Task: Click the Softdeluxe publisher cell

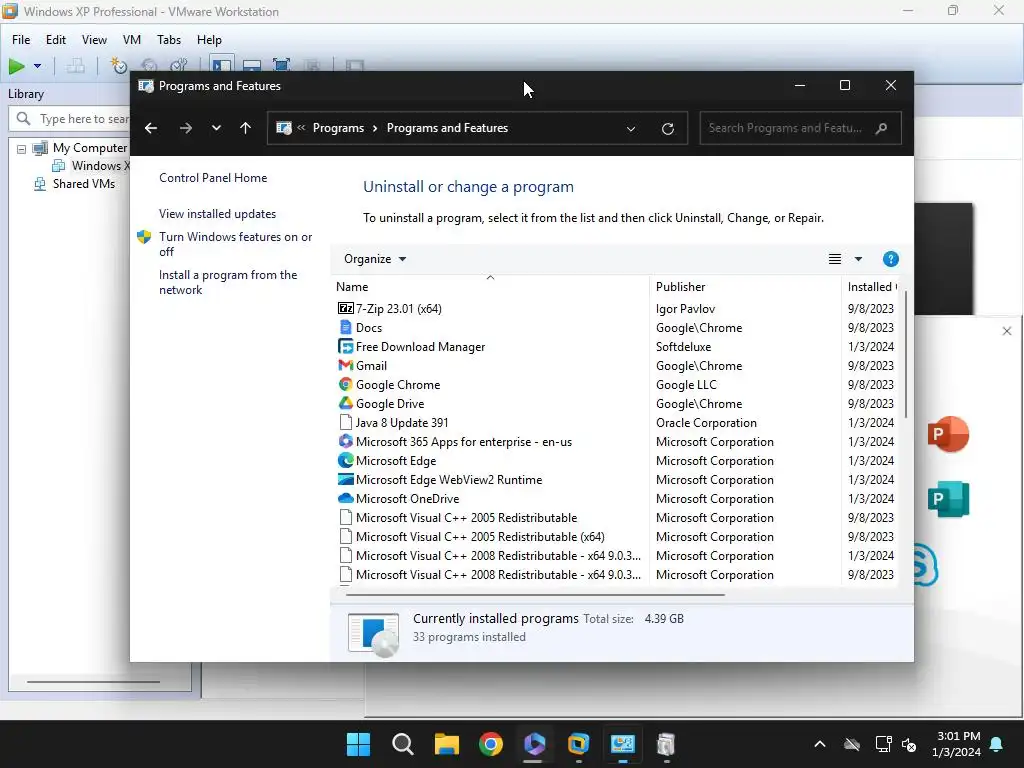Action: point(683,347)
